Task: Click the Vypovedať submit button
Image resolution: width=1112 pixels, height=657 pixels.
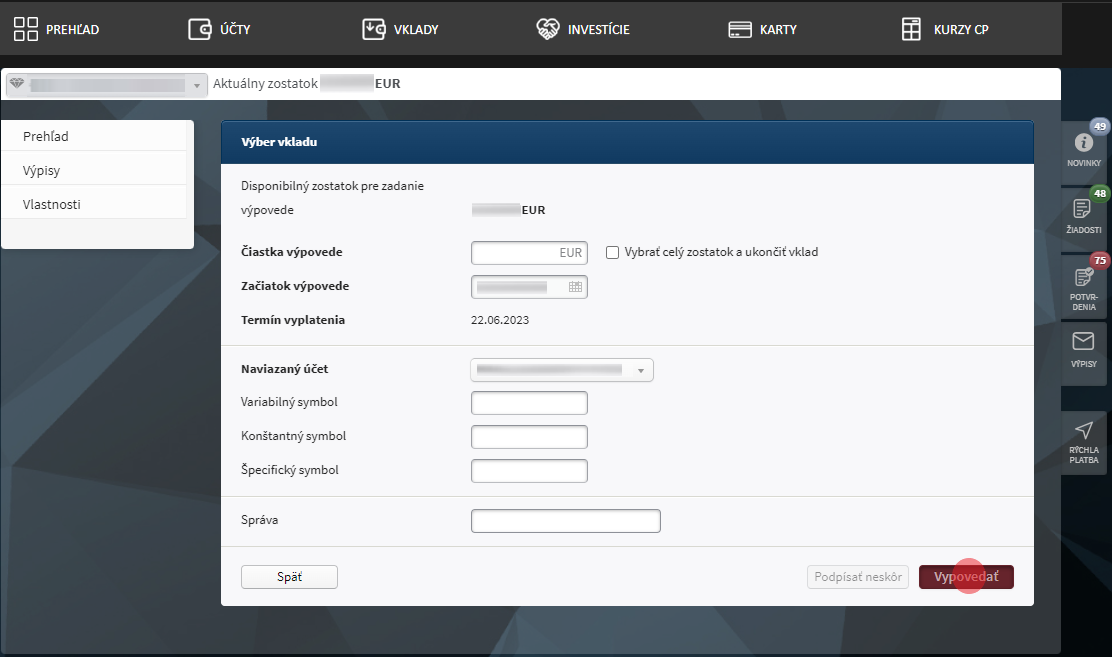Action: pos(965,577)
